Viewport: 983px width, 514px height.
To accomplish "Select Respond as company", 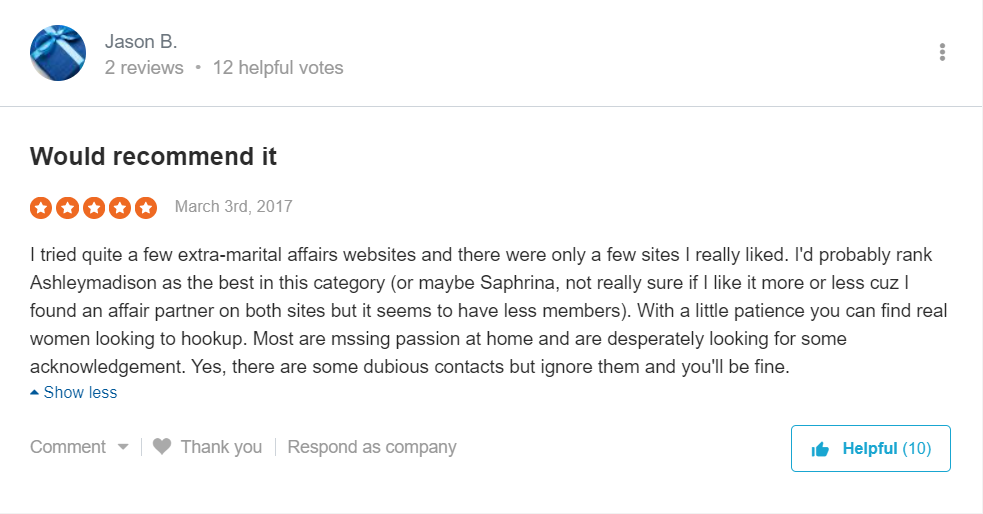I will 372,447.
